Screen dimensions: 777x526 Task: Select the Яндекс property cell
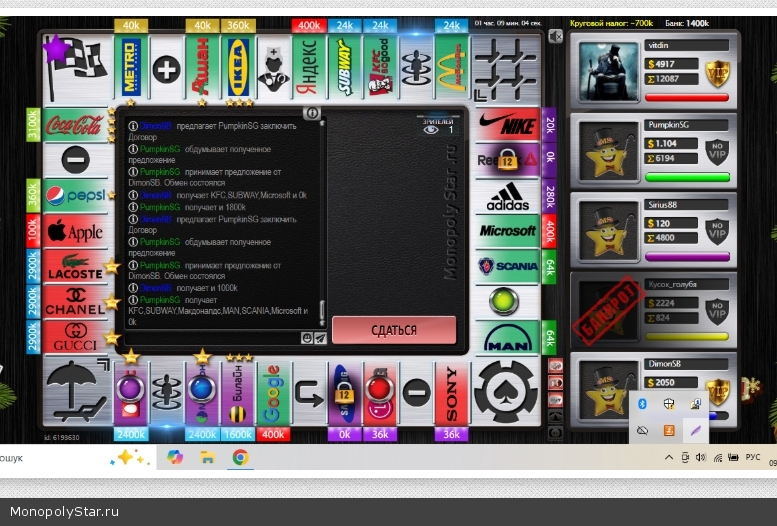pos(309,68)
